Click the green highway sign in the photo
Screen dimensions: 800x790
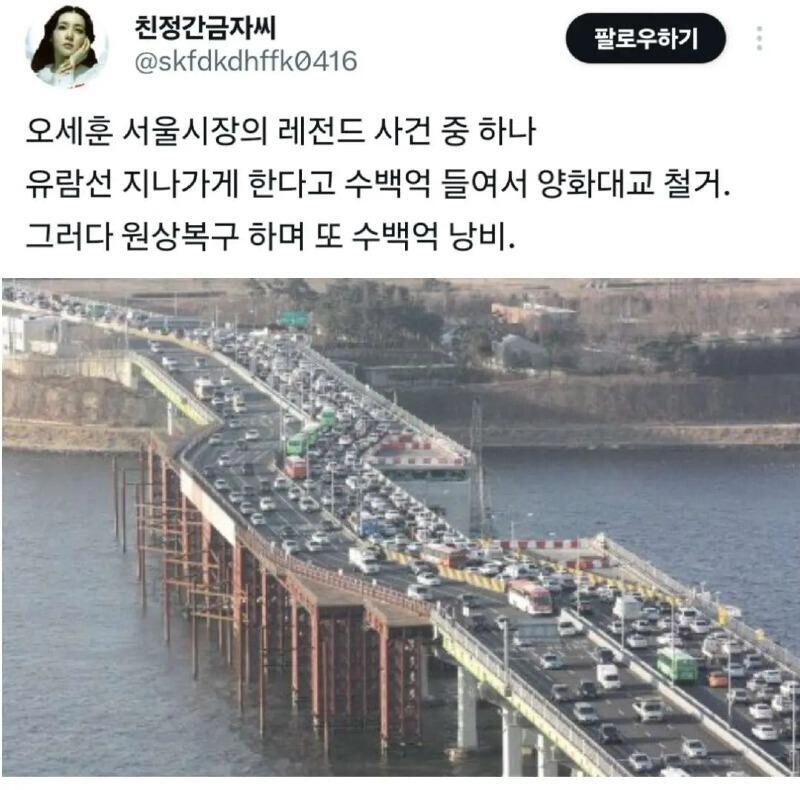tap(294, 319)
